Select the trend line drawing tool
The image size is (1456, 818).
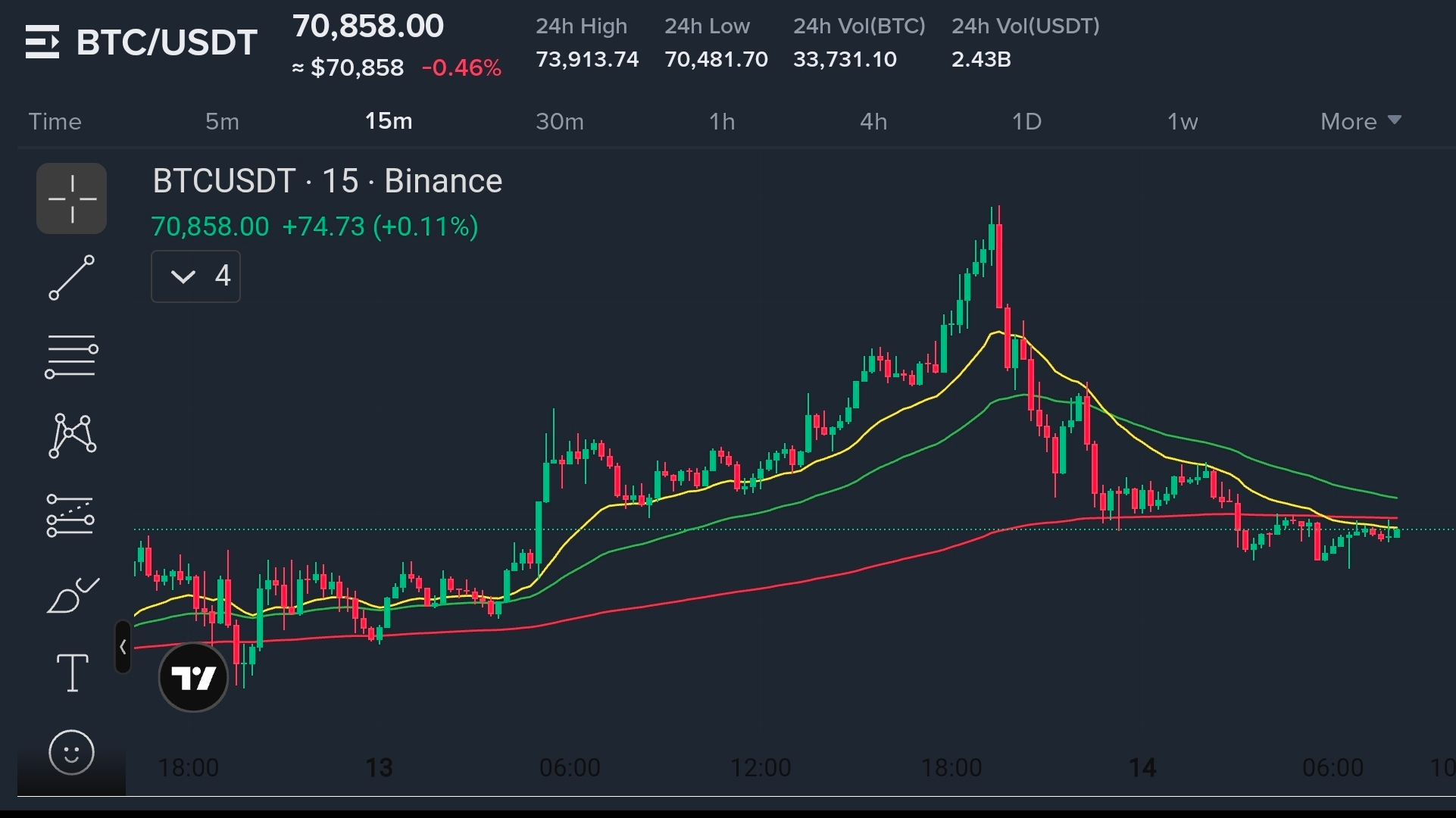(72, 278)
